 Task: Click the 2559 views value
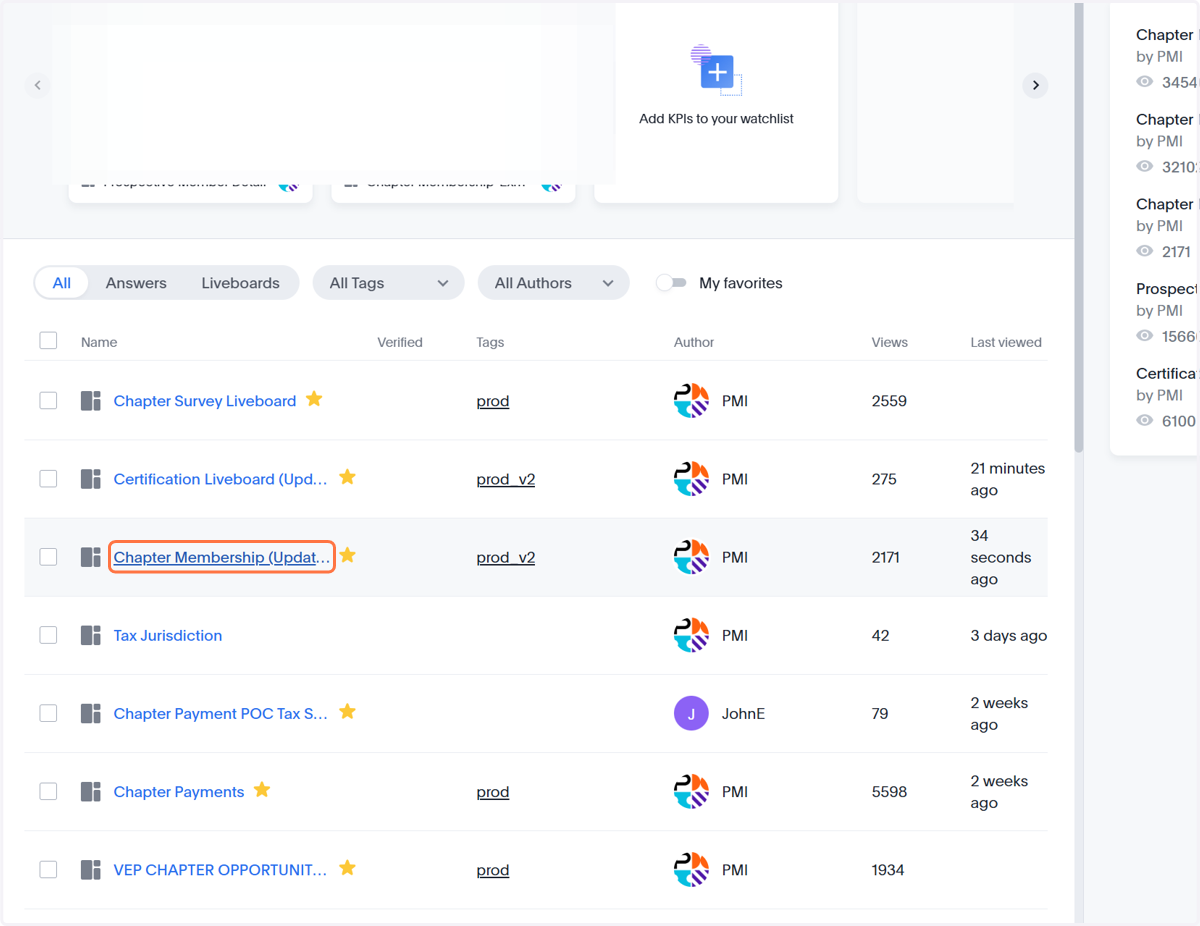pos(890,401)
